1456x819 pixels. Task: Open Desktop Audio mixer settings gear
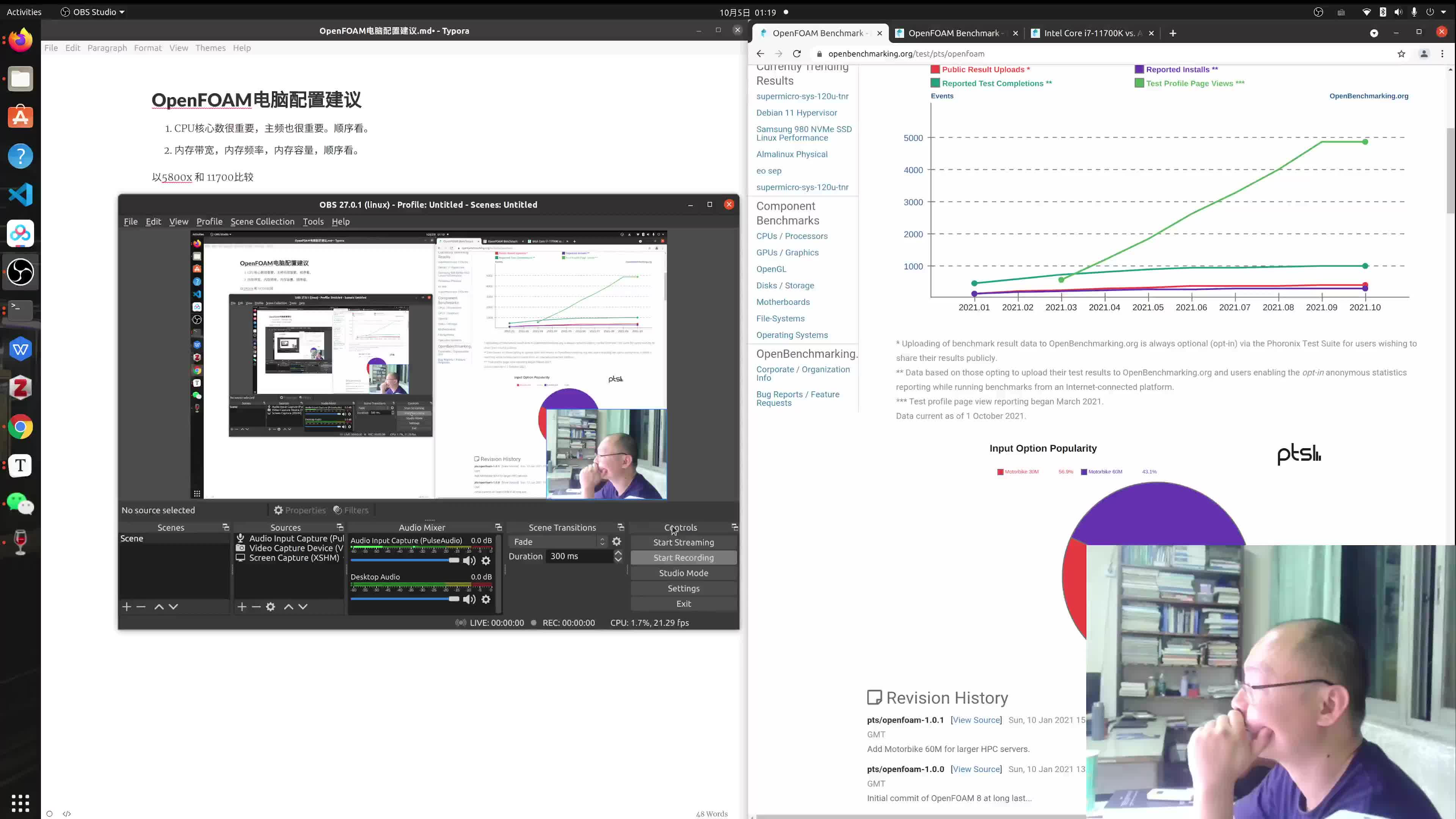point(486,599)
